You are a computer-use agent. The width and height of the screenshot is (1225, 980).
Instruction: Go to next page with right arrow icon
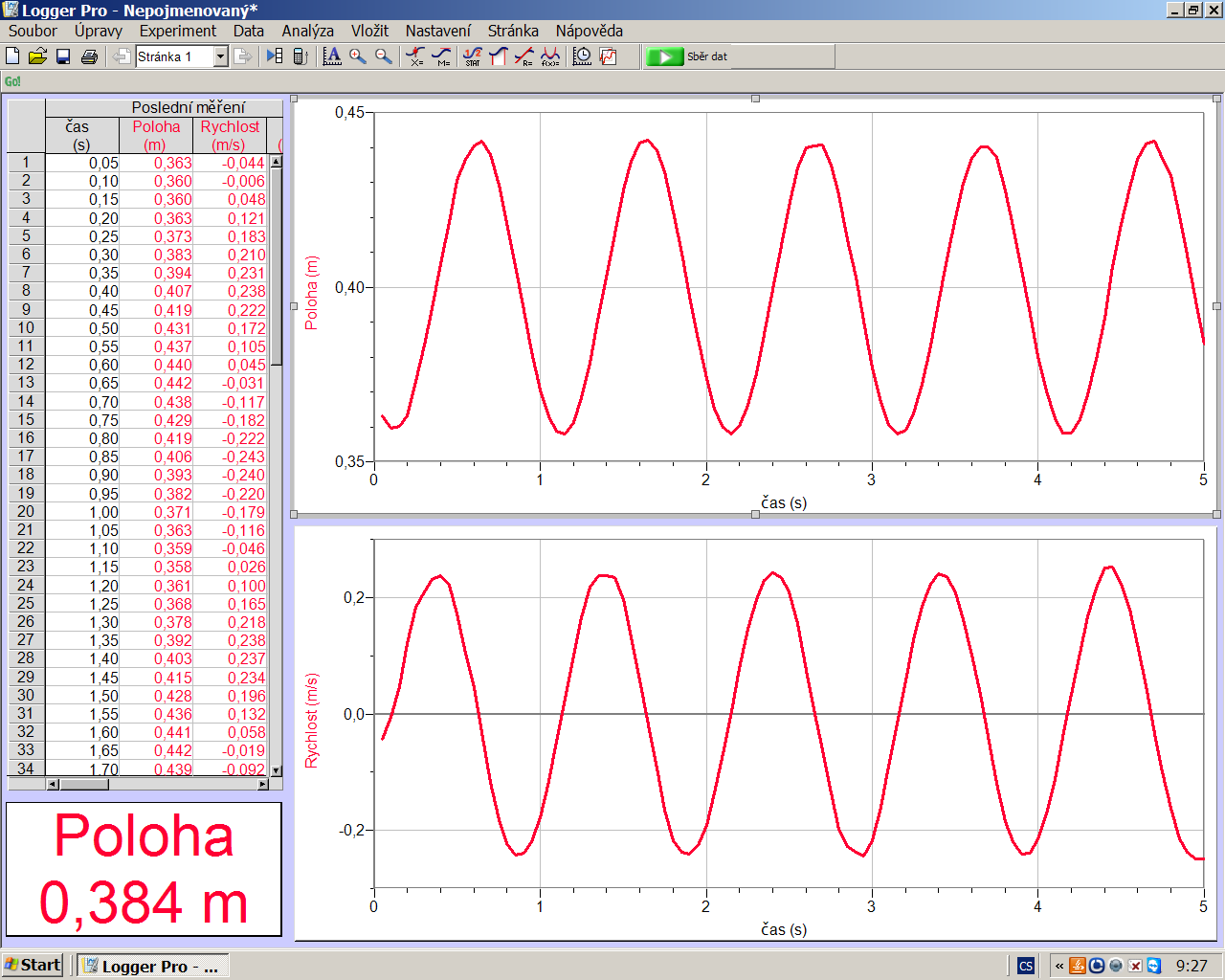click(243, 56)
